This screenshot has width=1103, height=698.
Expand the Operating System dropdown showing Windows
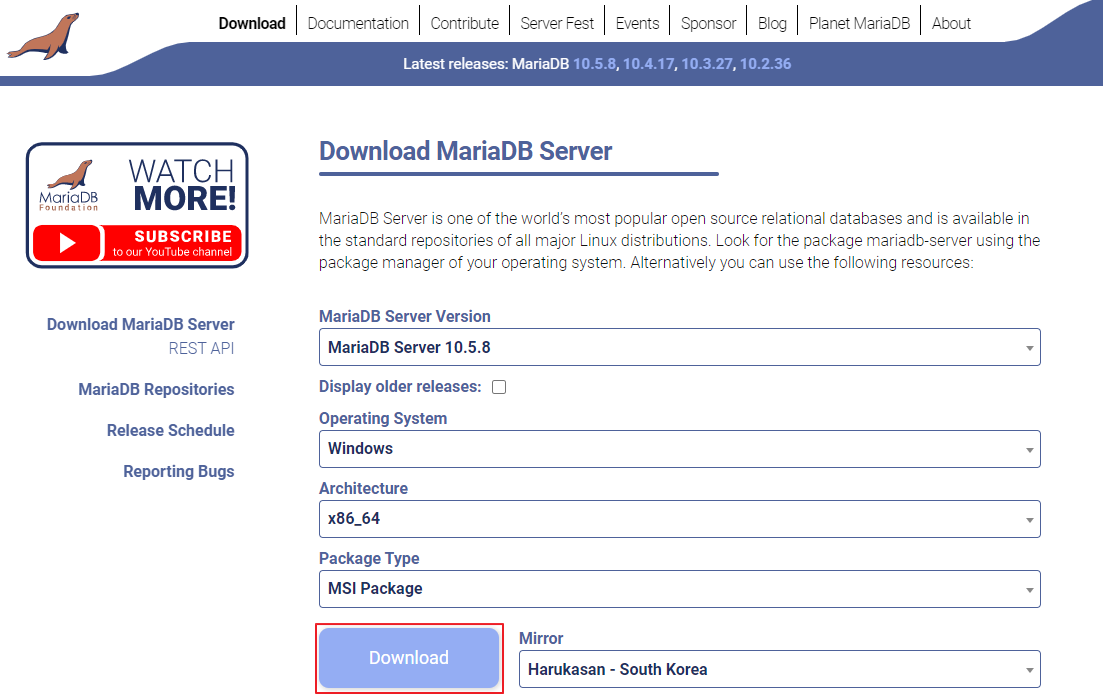coord(680,449)
